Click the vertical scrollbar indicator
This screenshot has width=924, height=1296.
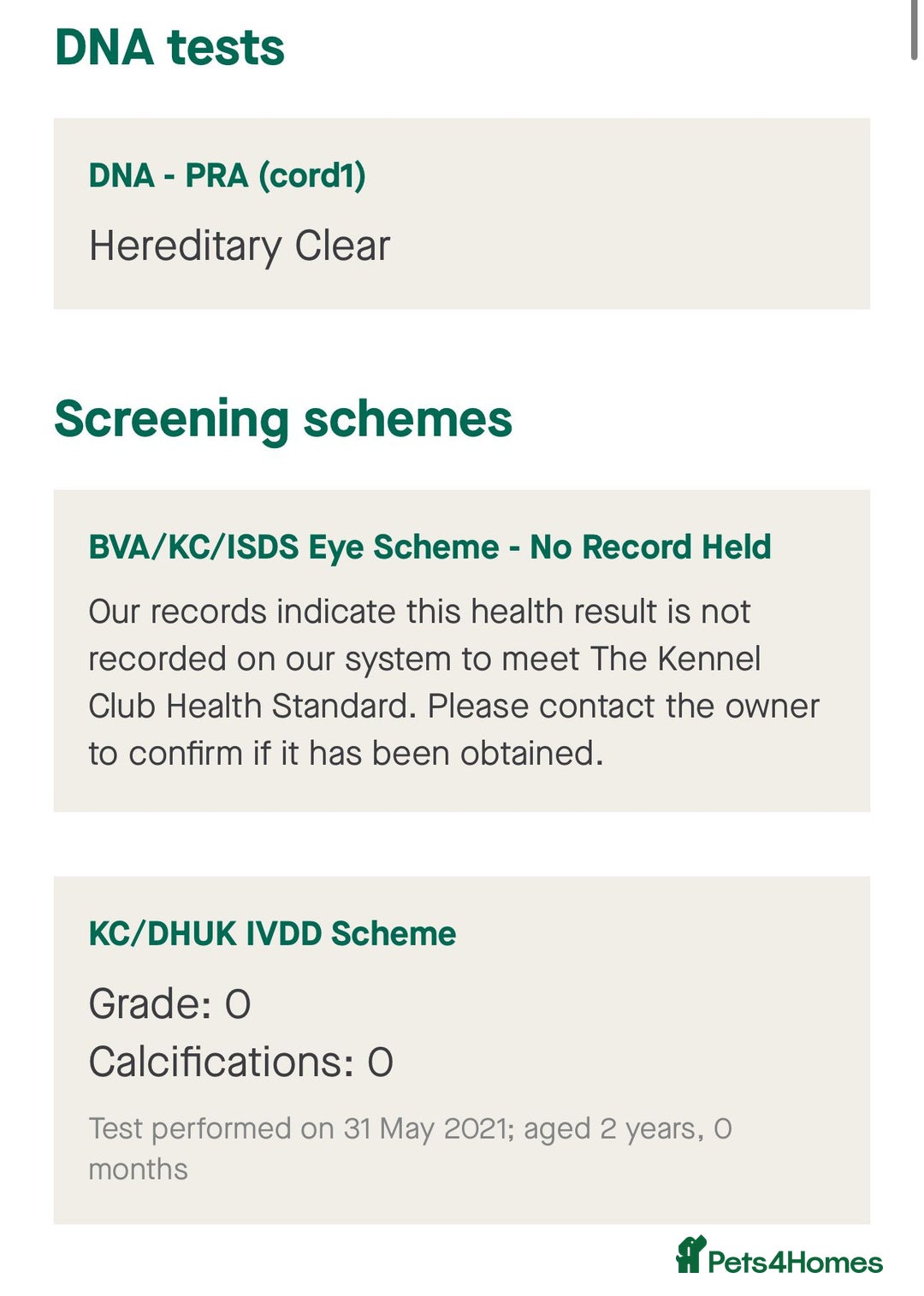point(914,31)
